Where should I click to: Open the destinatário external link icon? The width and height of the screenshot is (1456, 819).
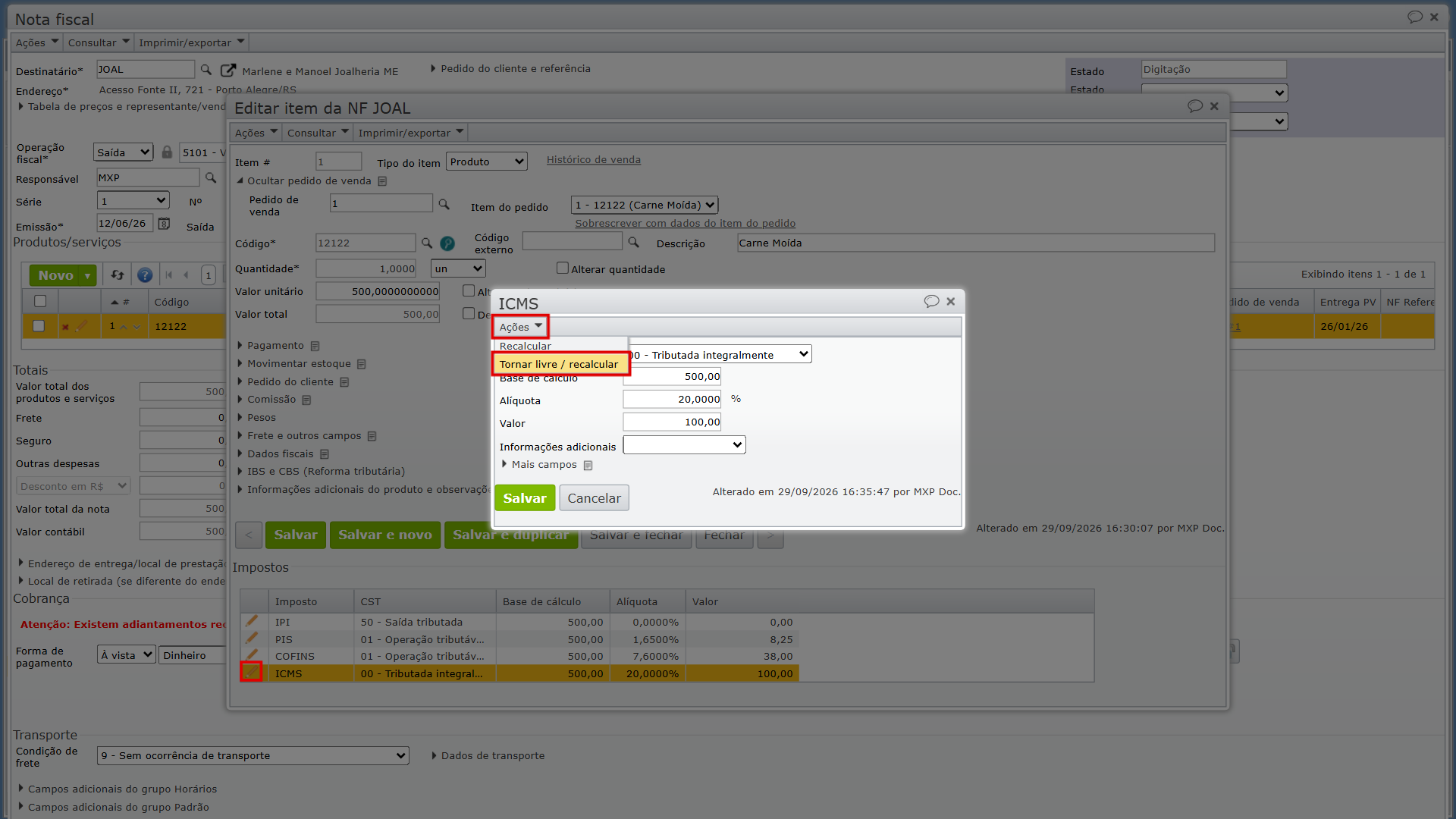tap(227, 70)
